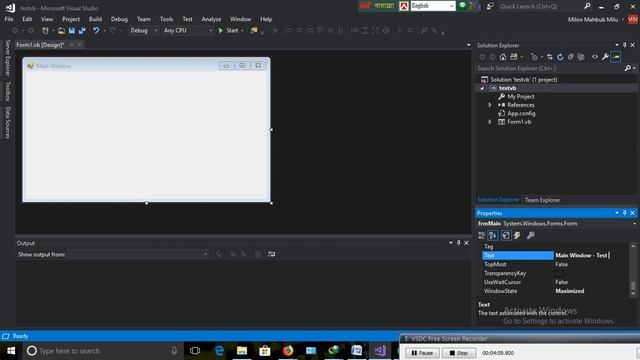The image size is (640, 360).
Task: Select the My Project node
Action: click(520, 97)
